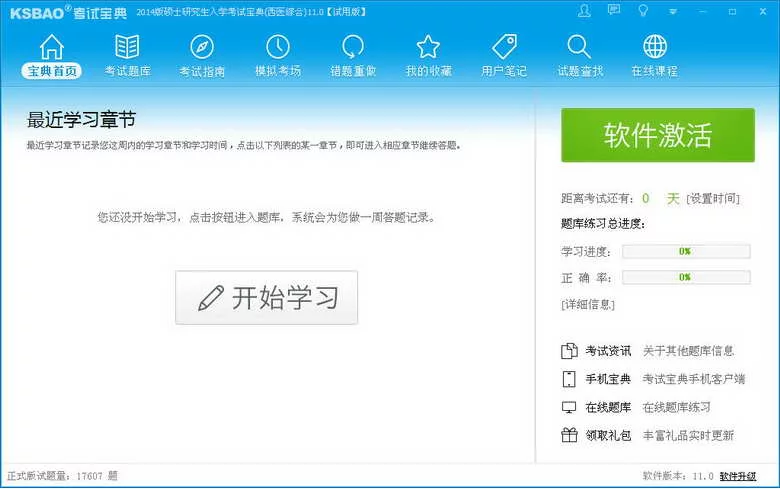Screen dimensions: 780x489
Task: Open the 试题查找 magnifier icon
Action: click(x=579, y=47)
